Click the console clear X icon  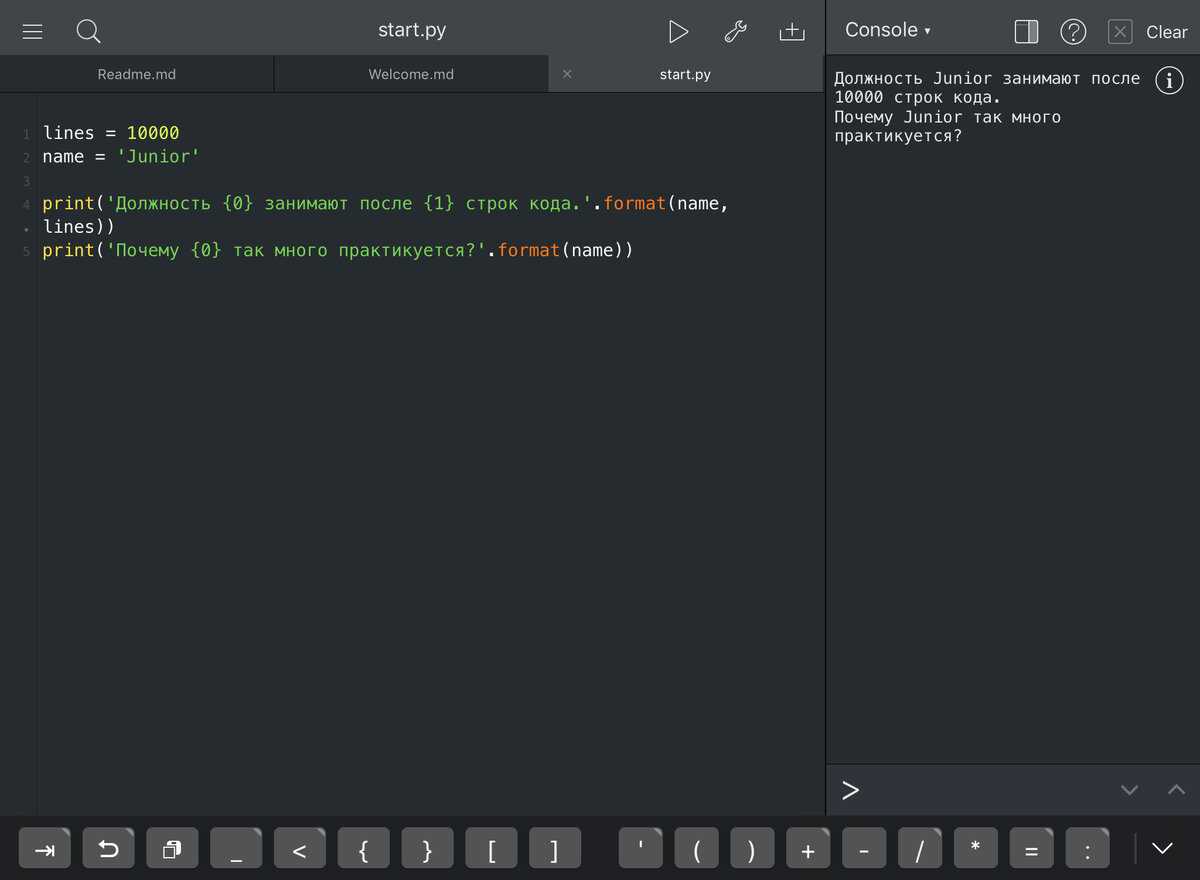(x=1121, y=32)
